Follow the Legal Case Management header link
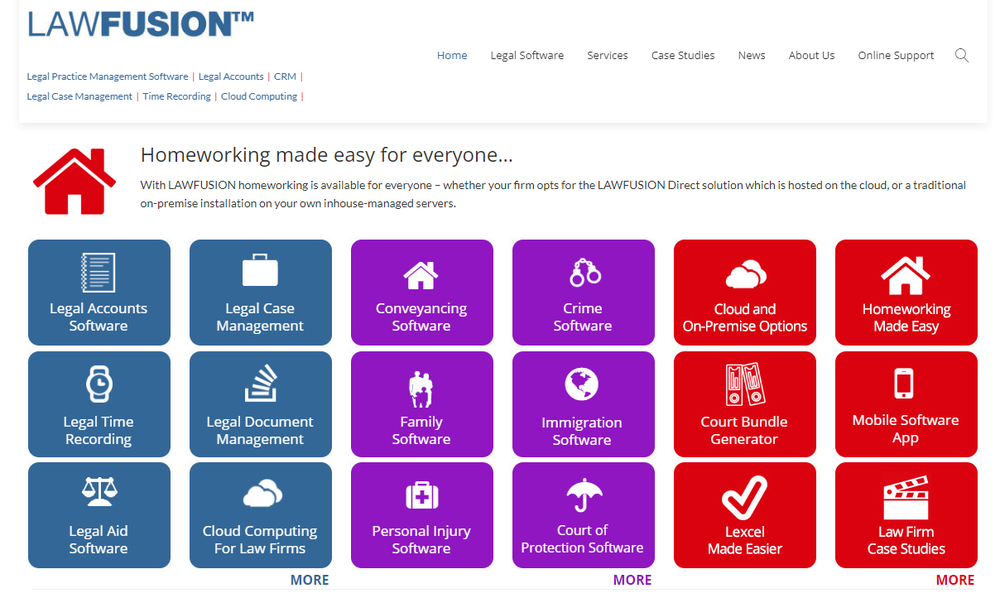 point(79,96)
